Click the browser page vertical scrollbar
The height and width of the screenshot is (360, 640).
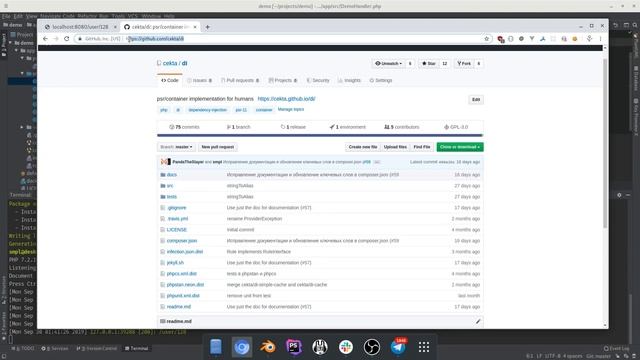(605, 144)
